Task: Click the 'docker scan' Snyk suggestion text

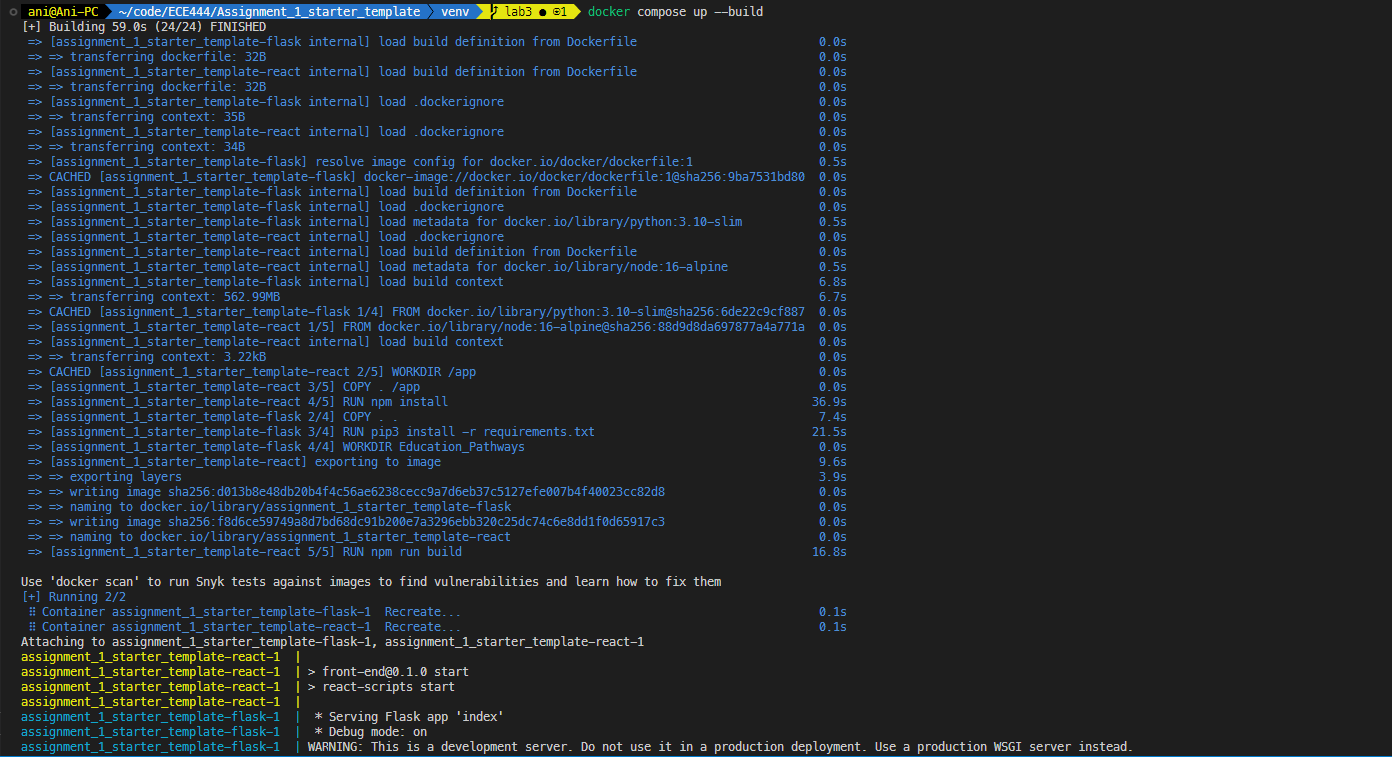Action: tap(368, 581)
